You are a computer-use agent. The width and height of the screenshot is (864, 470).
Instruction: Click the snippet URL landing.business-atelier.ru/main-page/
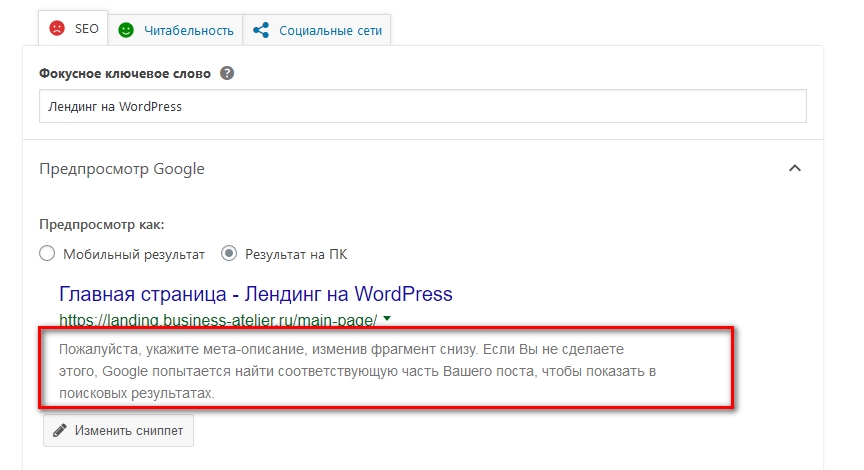click(x=218, y=320)
